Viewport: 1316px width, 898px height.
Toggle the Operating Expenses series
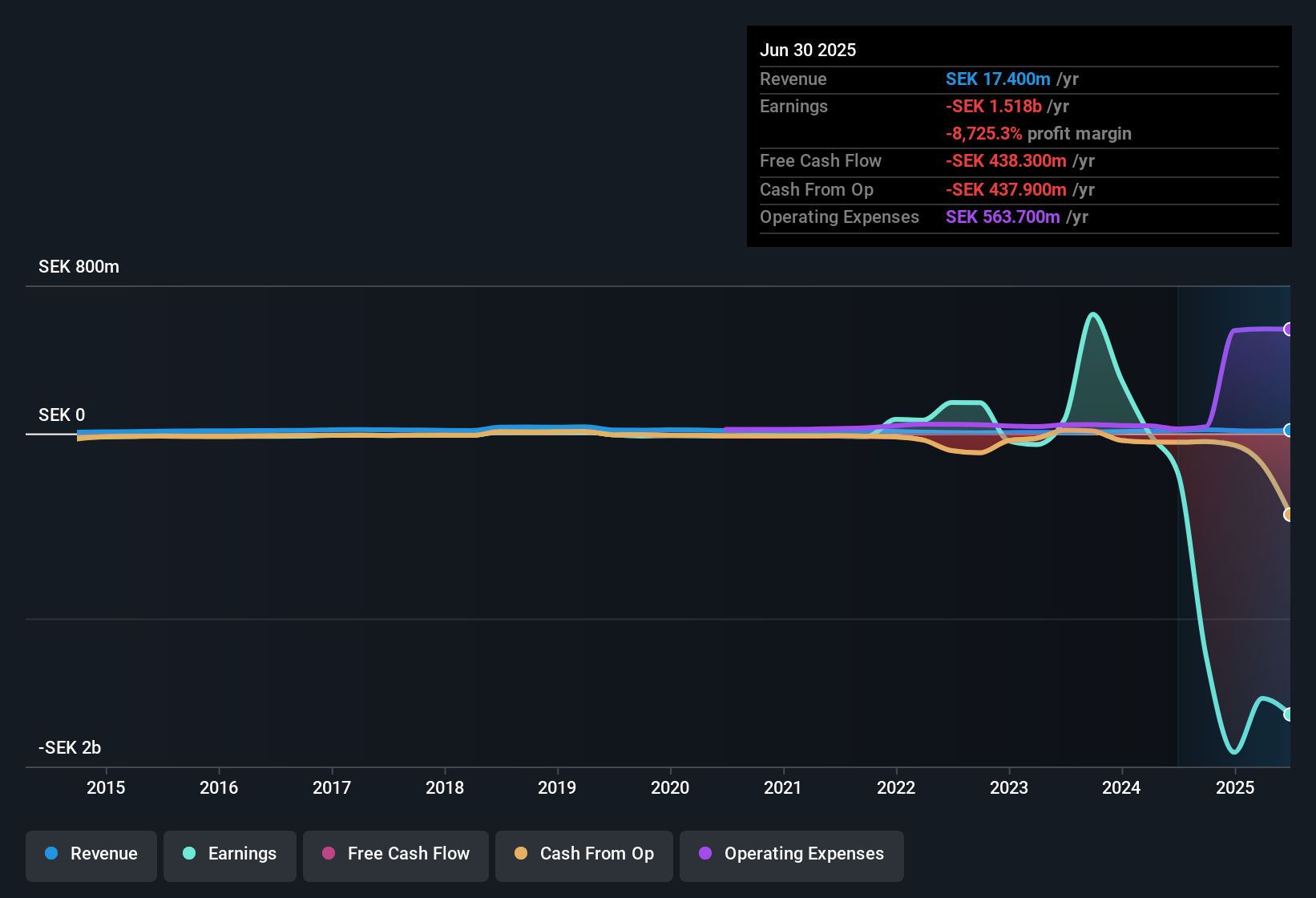(792, 854)
